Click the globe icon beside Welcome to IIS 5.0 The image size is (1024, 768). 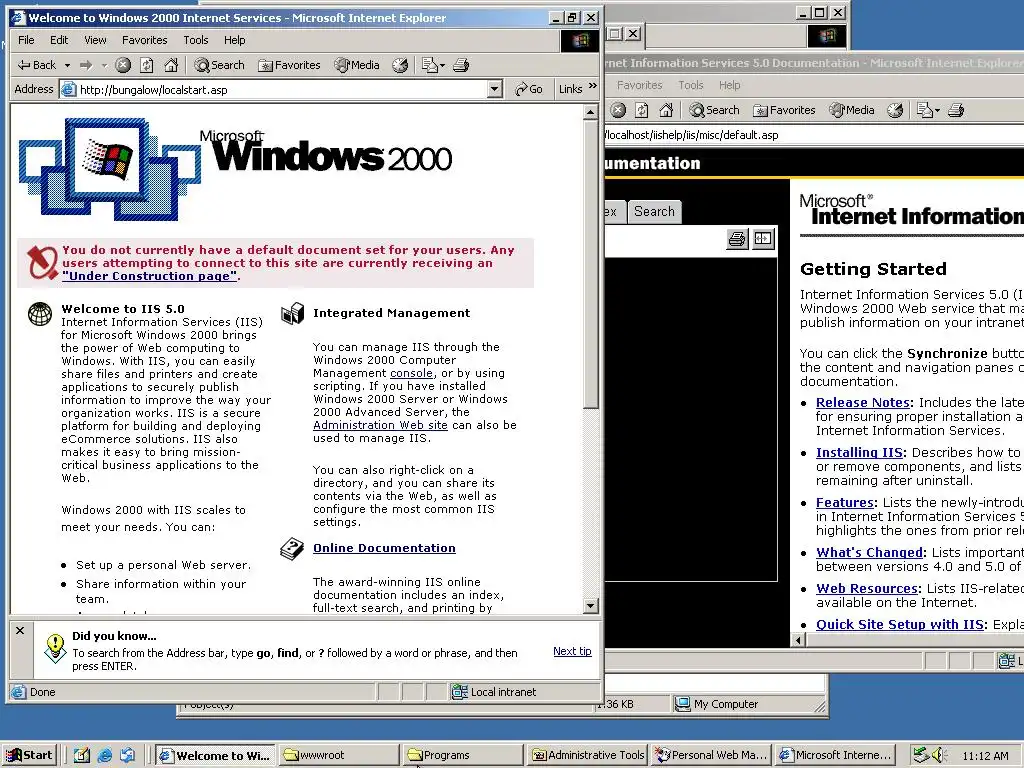(40, 314)
